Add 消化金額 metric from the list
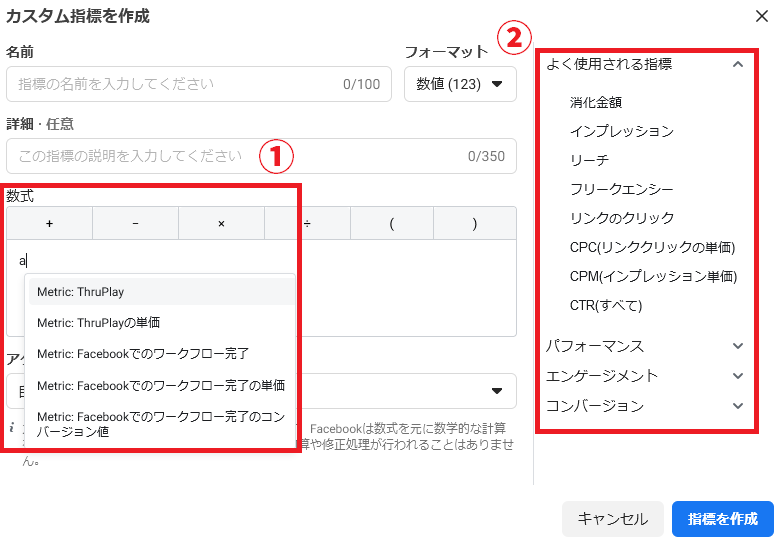783x541 pixels. (x=597, y=102)
